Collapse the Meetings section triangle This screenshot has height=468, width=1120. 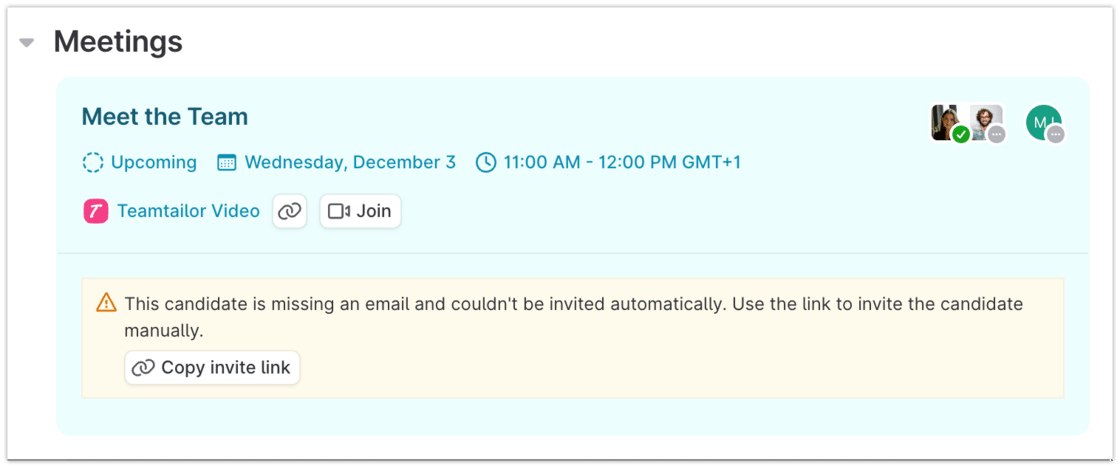pyautogui.click(x=27, y=43)
